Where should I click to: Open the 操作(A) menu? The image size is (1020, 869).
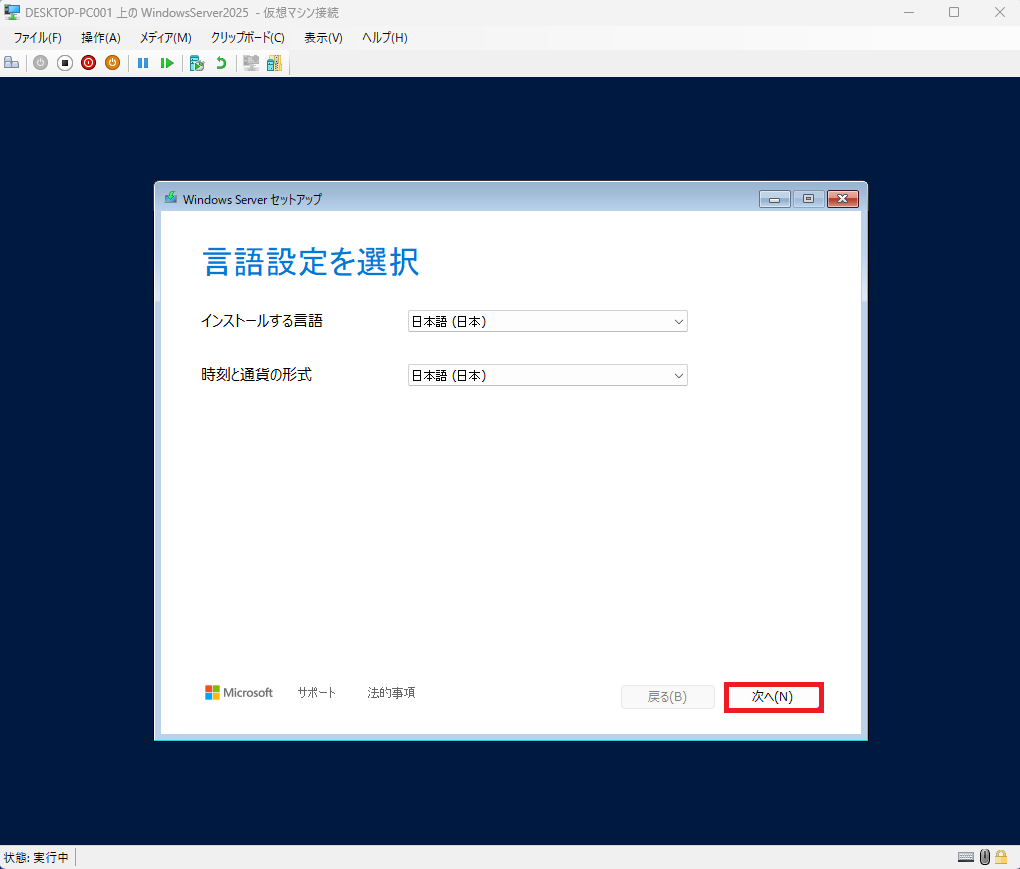coord(101,38)
